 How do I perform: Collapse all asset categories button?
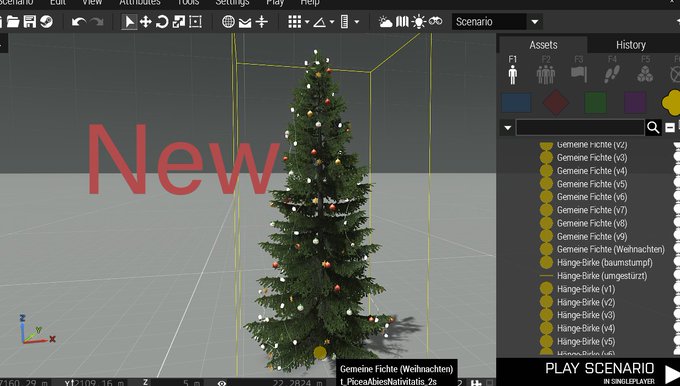[670, 128]
